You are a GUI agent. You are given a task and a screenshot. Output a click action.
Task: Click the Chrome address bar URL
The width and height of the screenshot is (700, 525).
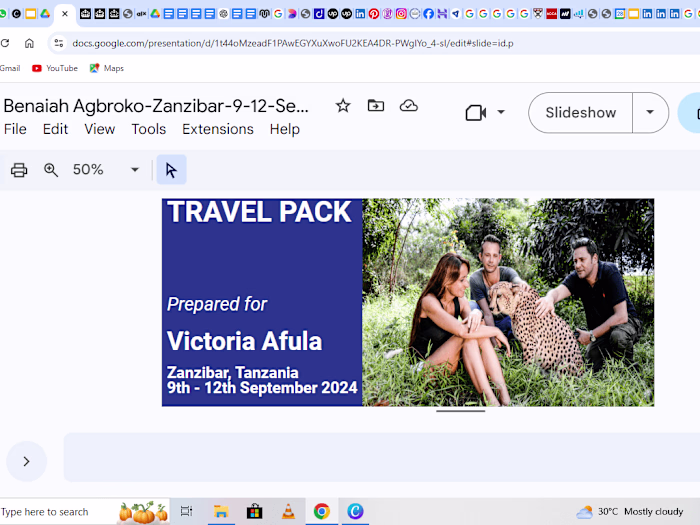pos(293,43)
